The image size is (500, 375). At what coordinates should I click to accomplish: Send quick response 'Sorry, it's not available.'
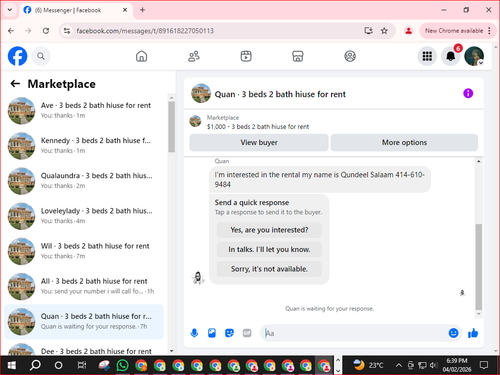tap(269, 269)
